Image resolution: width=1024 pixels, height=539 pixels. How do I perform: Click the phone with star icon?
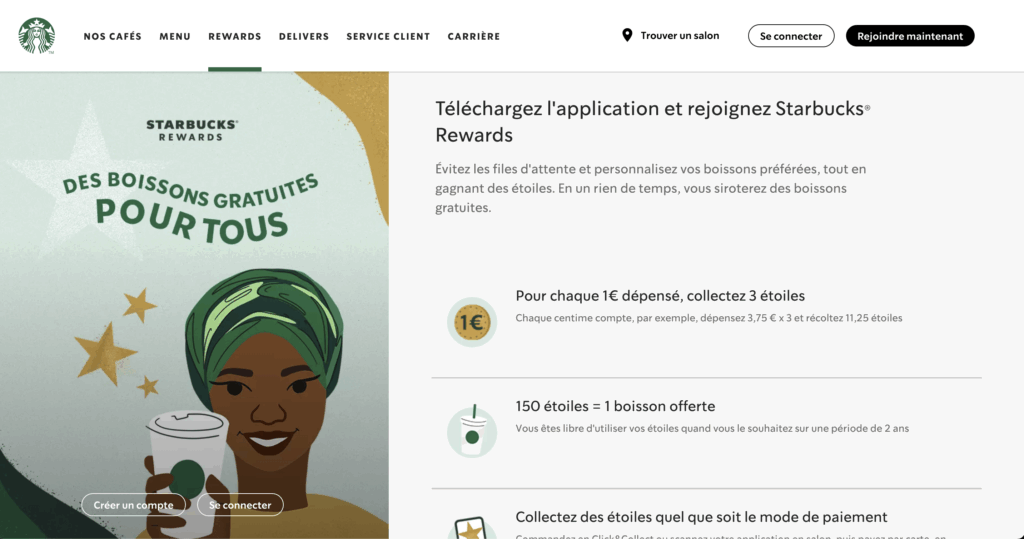tap(472, 528)
